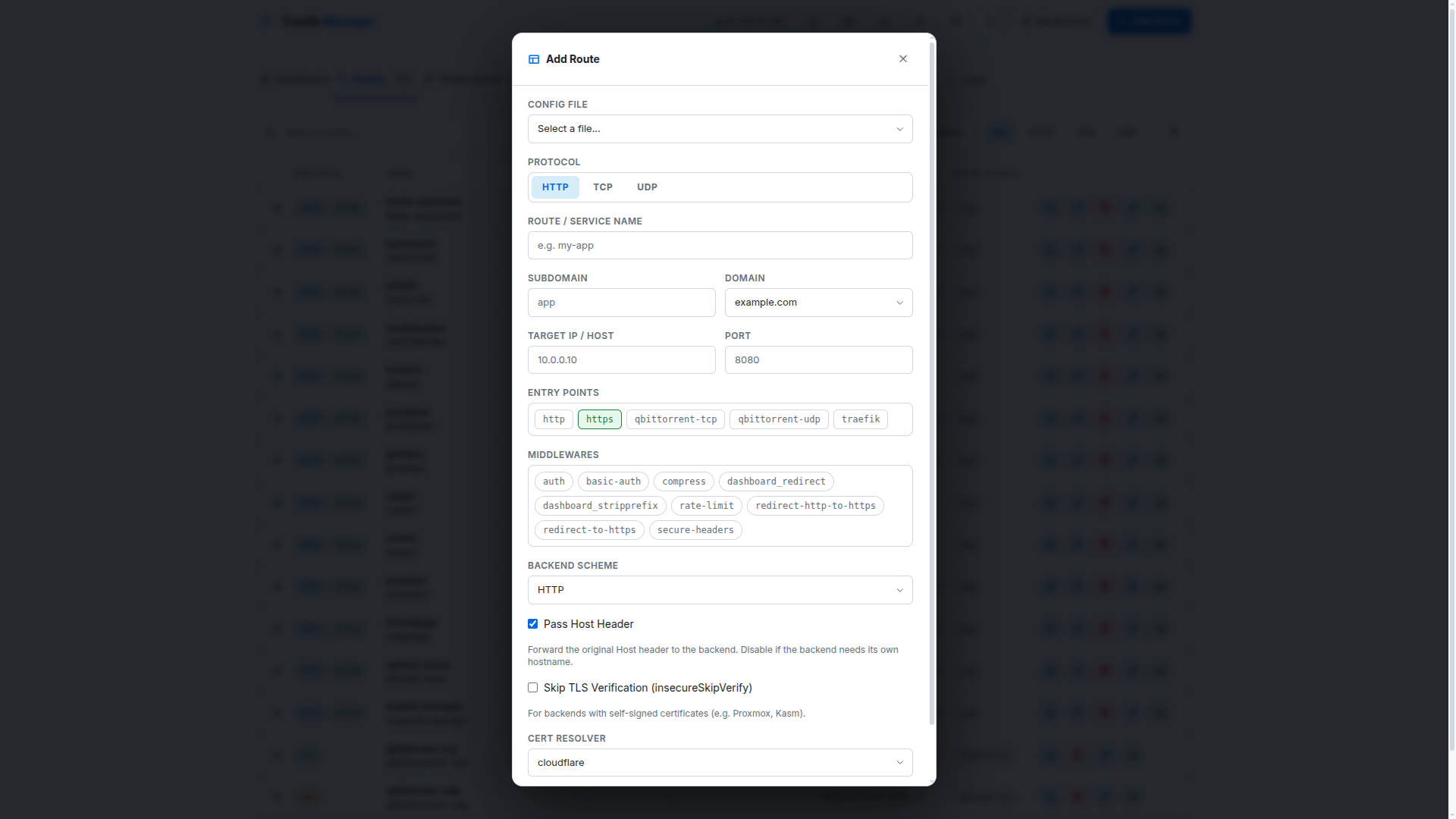Toggle the qbittorrent-tcp entry point
Image resolution: width=1456 pixels, height=819 pixels.
click(x=676, y=419)
